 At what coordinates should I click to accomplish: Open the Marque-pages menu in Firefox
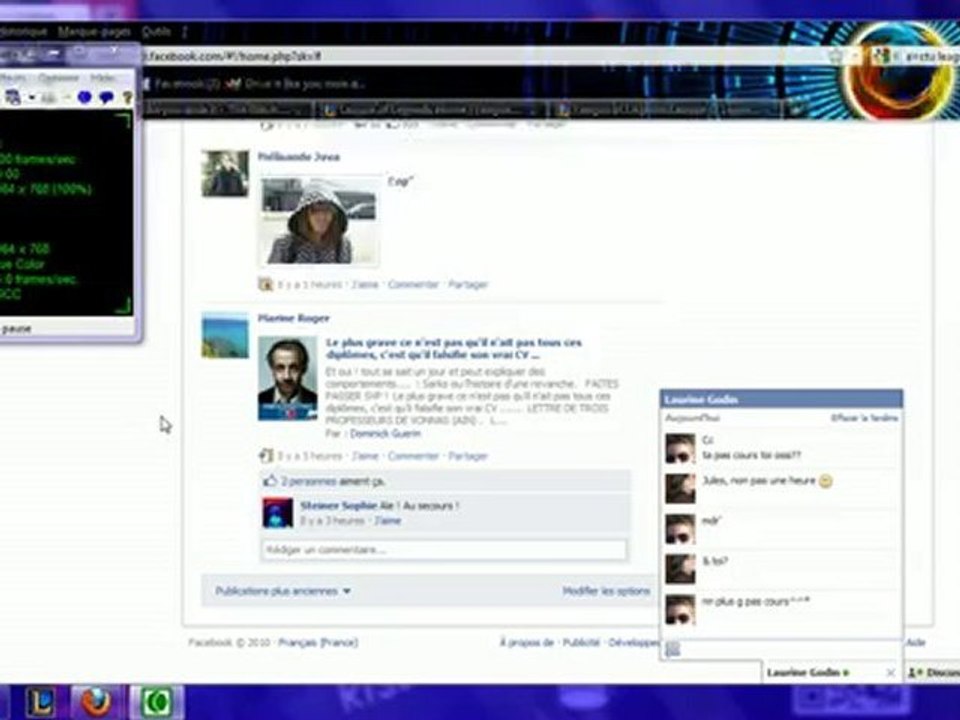pos(94,31)
